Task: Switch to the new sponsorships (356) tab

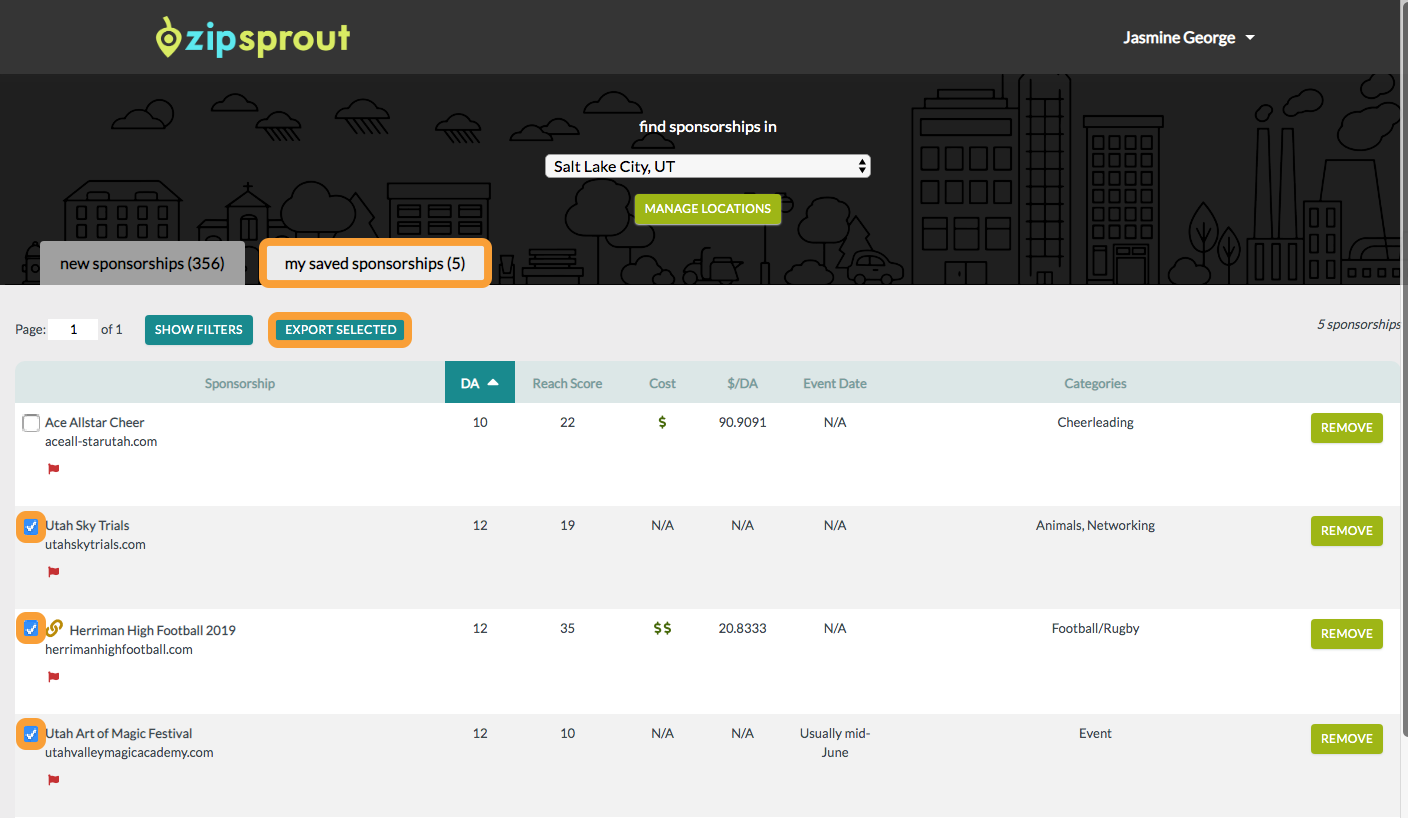Action: 142,264
